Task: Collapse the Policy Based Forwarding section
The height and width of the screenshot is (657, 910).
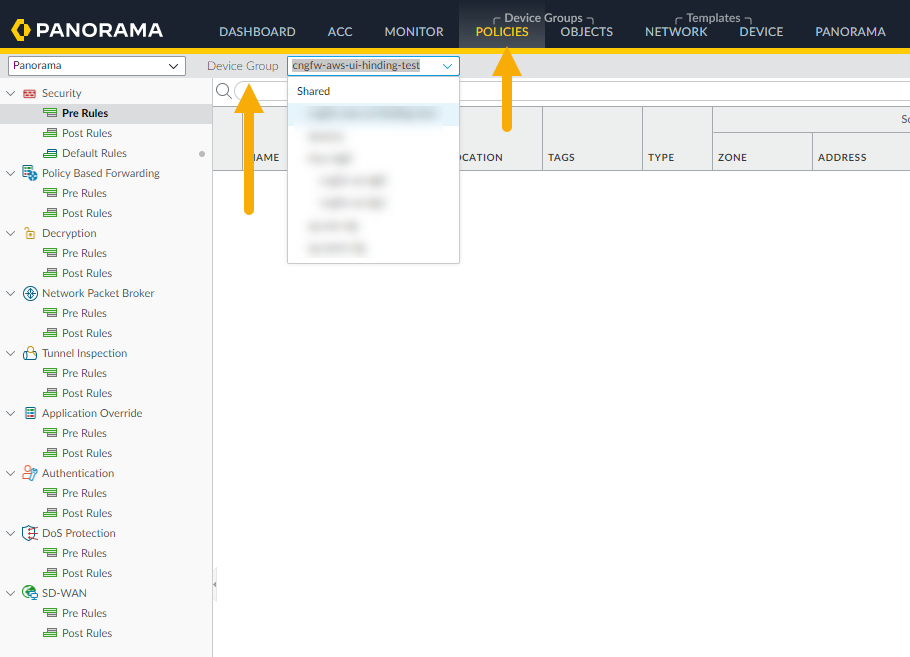Action: pos(10,173)
